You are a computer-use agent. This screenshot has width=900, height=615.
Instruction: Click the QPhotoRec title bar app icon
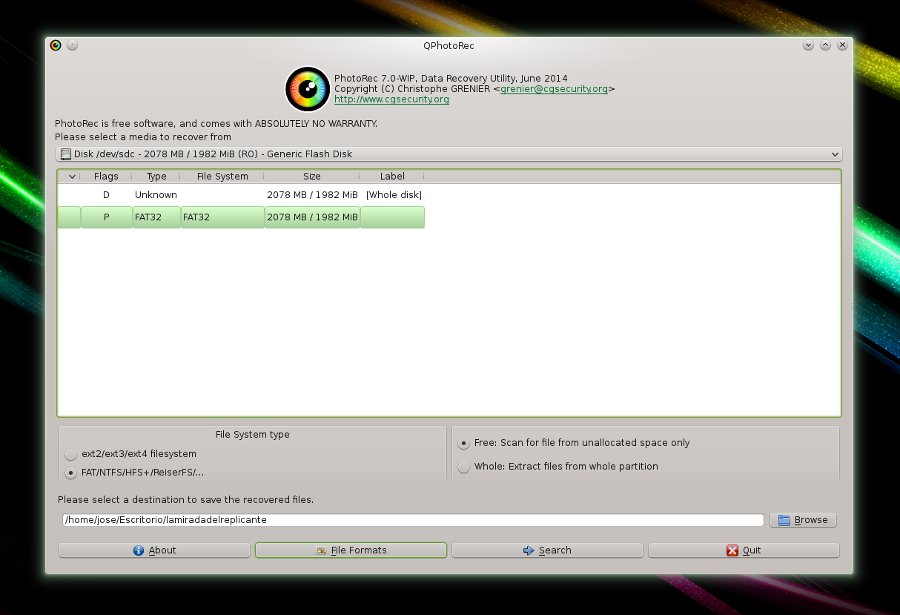click(56, 45)
